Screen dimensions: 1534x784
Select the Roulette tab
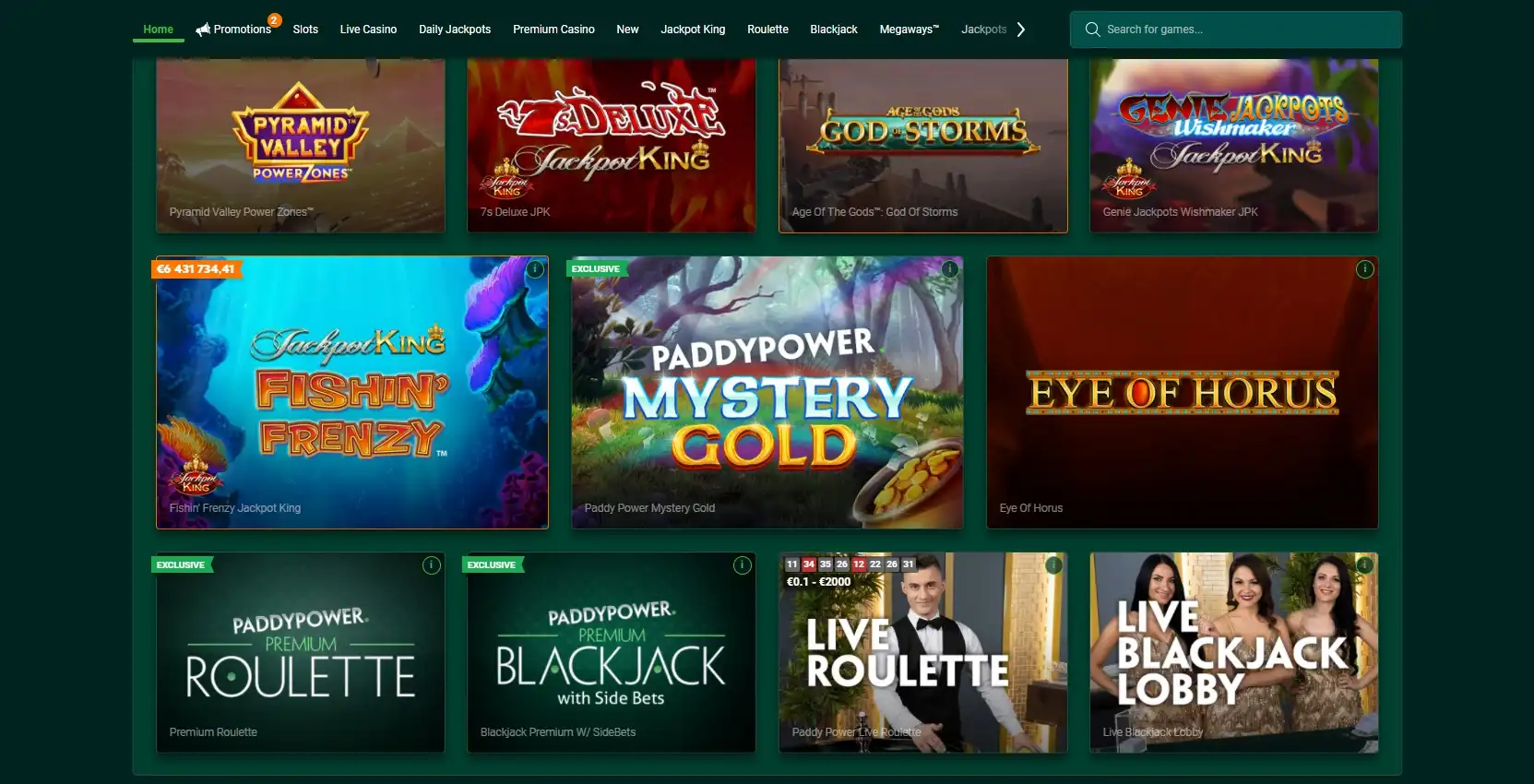(x=767, y=30)
